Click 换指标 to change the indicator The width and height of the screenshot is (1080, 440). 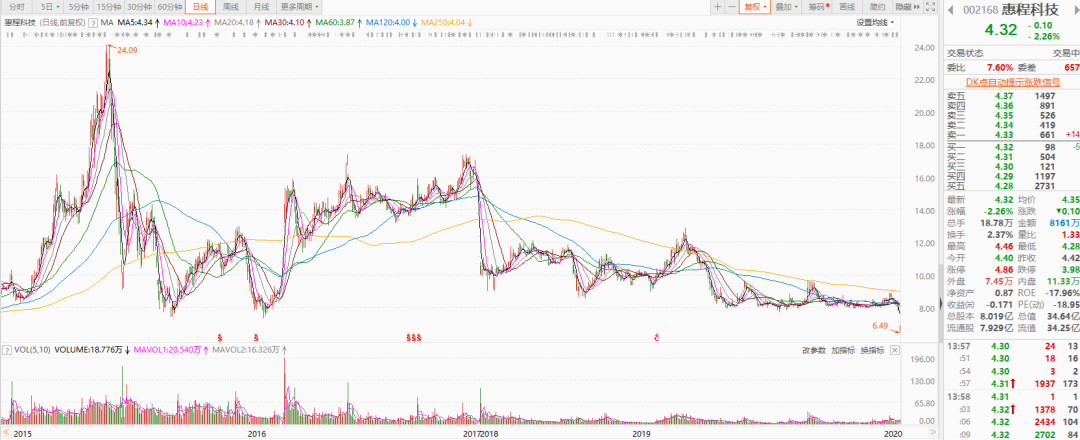click(873, 350)
